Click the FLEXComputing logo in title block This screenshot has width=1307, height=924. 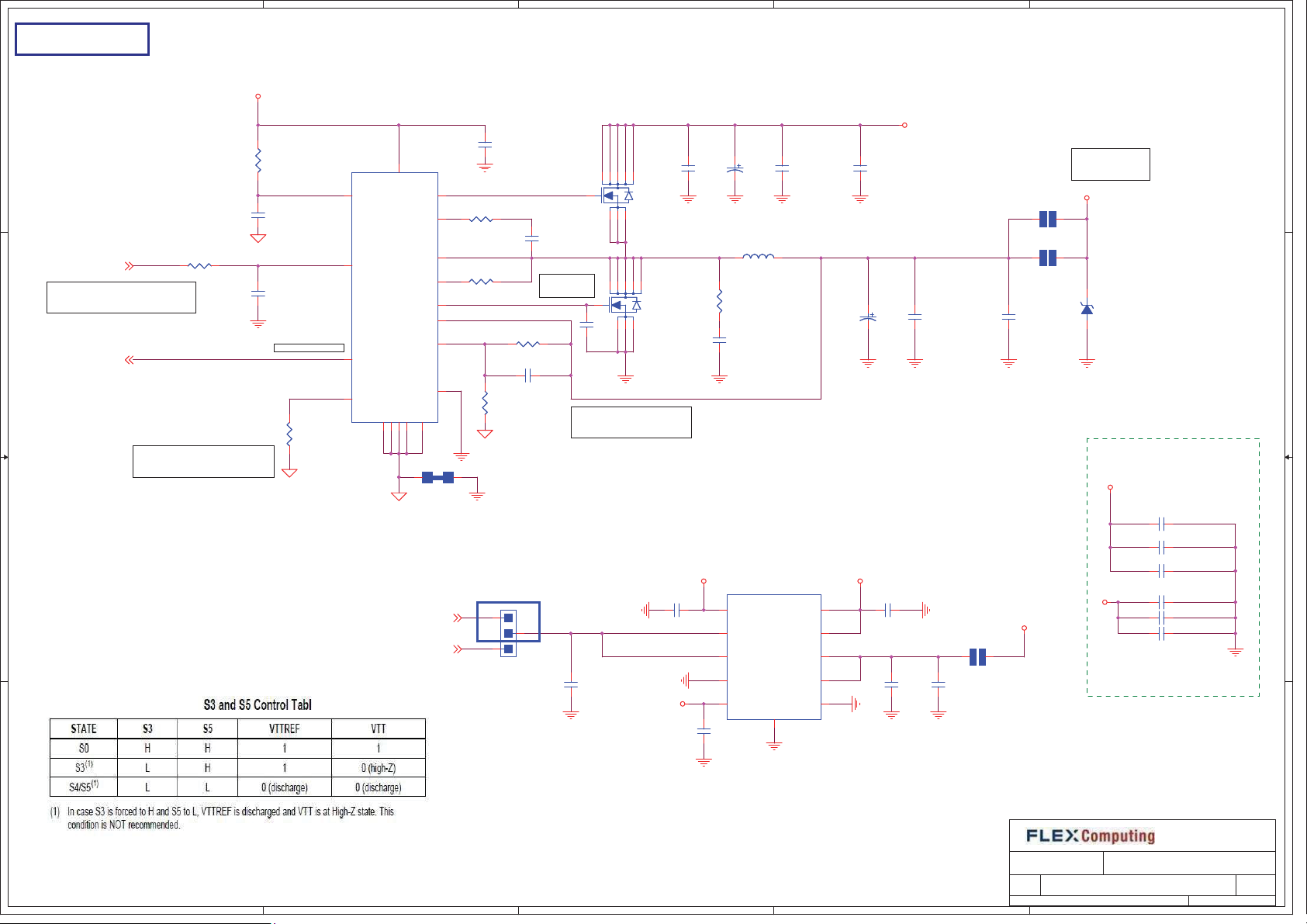click(1091, 836)
